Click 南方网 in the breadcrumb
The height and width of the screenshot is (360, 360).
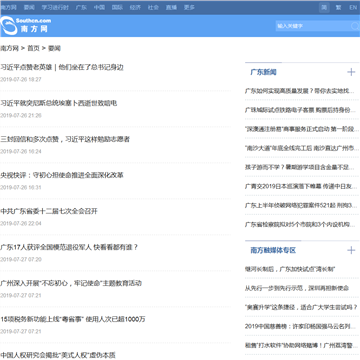tap(9, 48)
